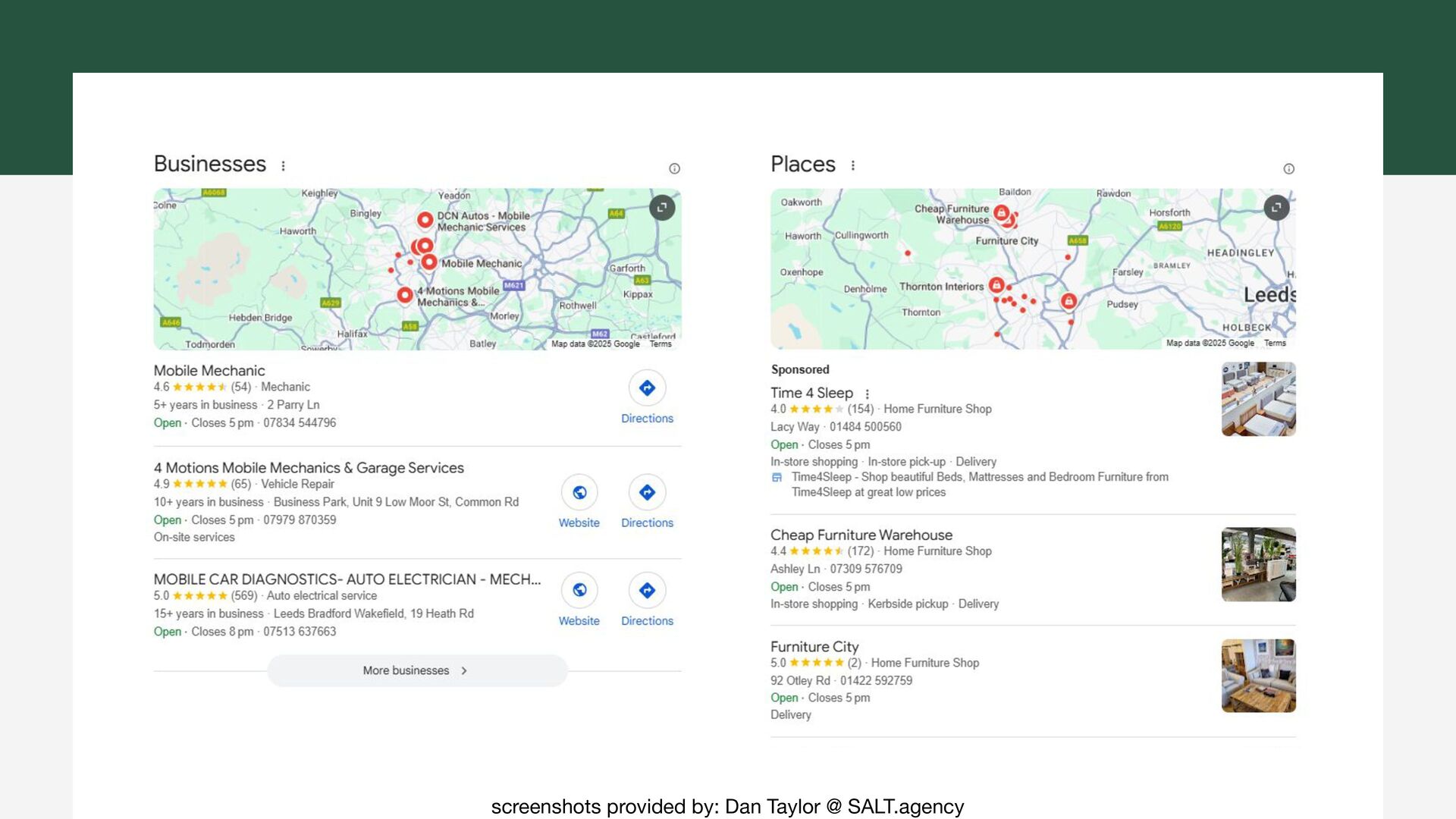1456x819 pixels.
Task: Click Businesses info circle icon
Action: tap(674, 169)
